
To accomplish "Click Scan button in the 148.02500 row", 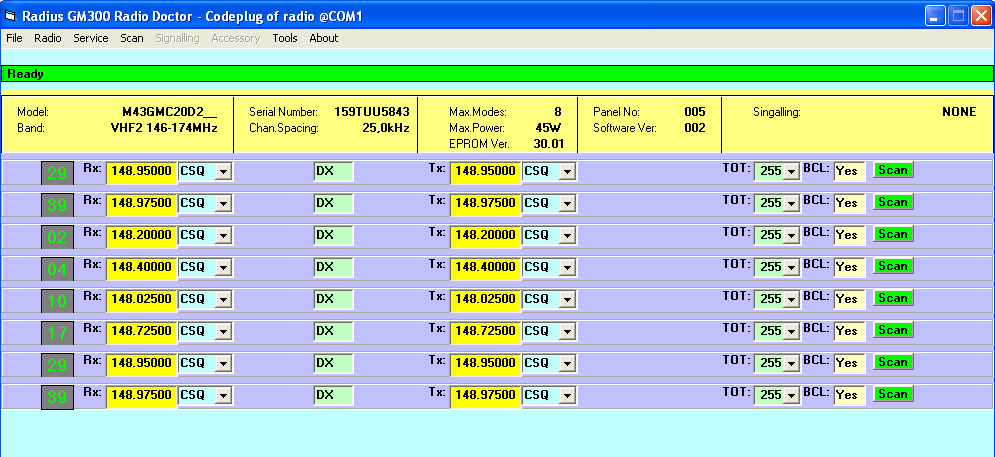I will click(893, 298).
